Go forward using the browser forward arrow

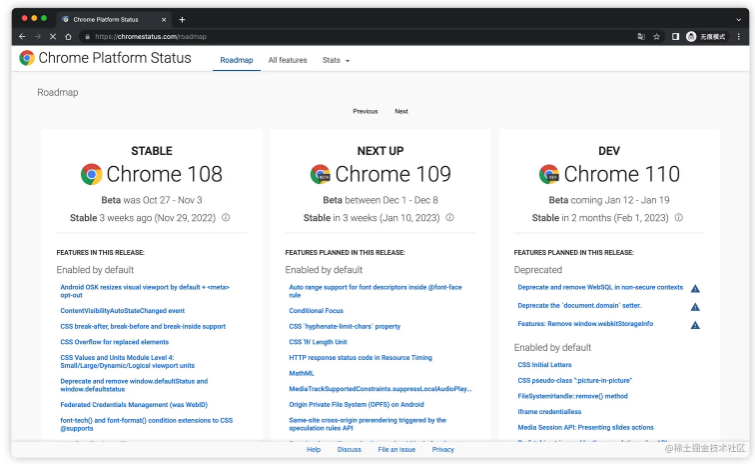click(38, 37)
